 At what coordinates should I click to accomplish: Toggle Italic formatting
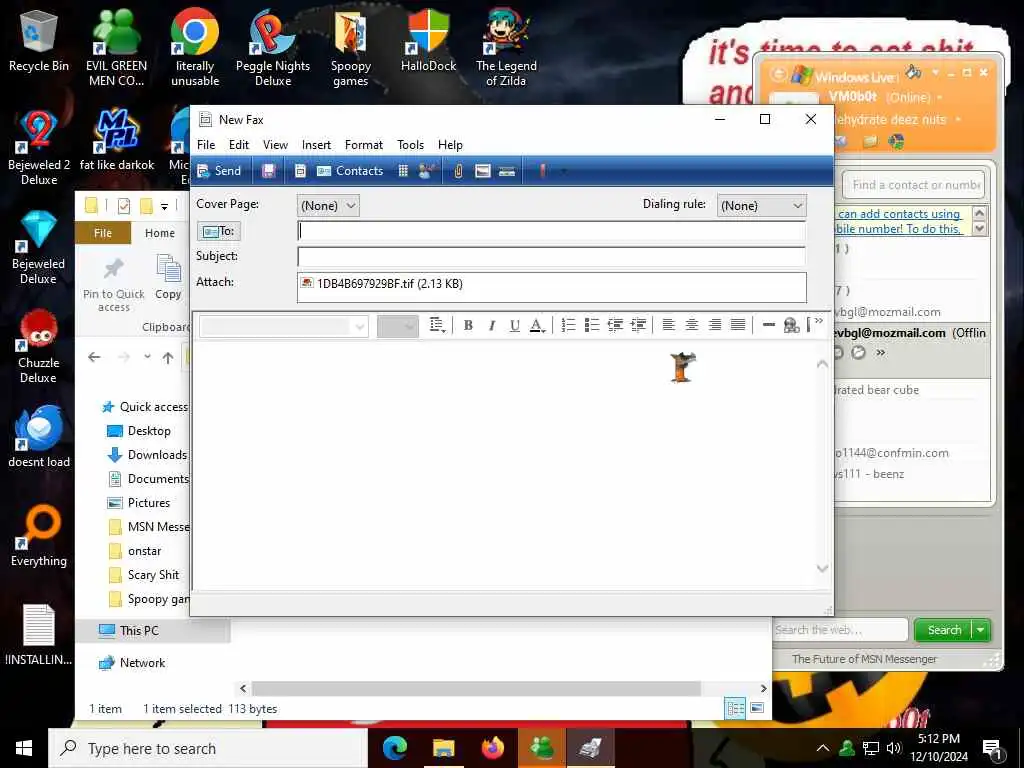point(492,325)
